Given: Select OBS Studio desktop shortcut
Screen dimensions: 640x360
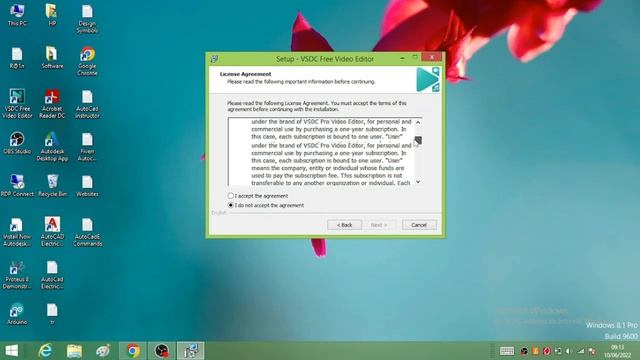Looking at the screenshot, I should [17, 143].
